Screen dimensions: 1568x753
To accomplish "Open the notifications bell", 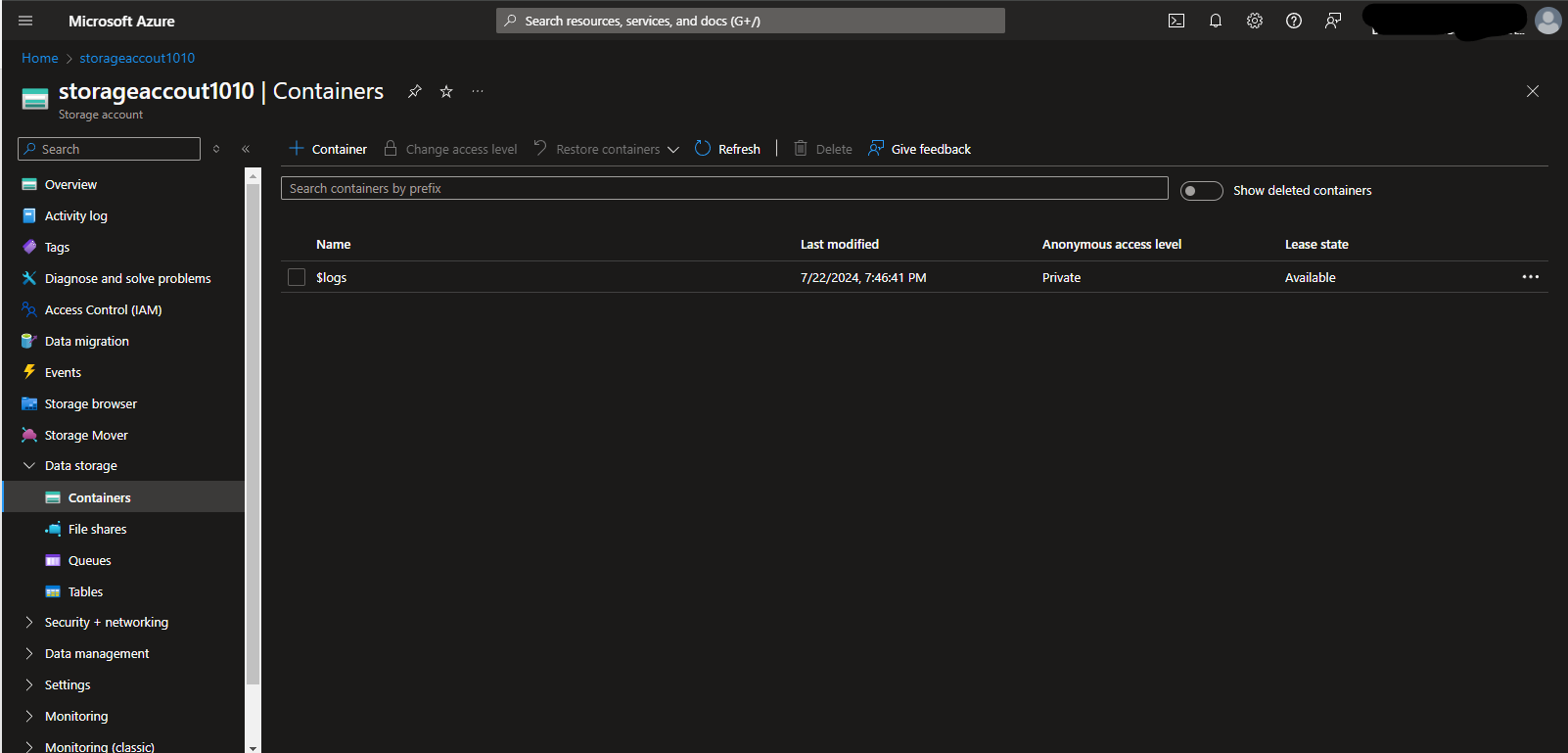I will tap(1216, 21).
